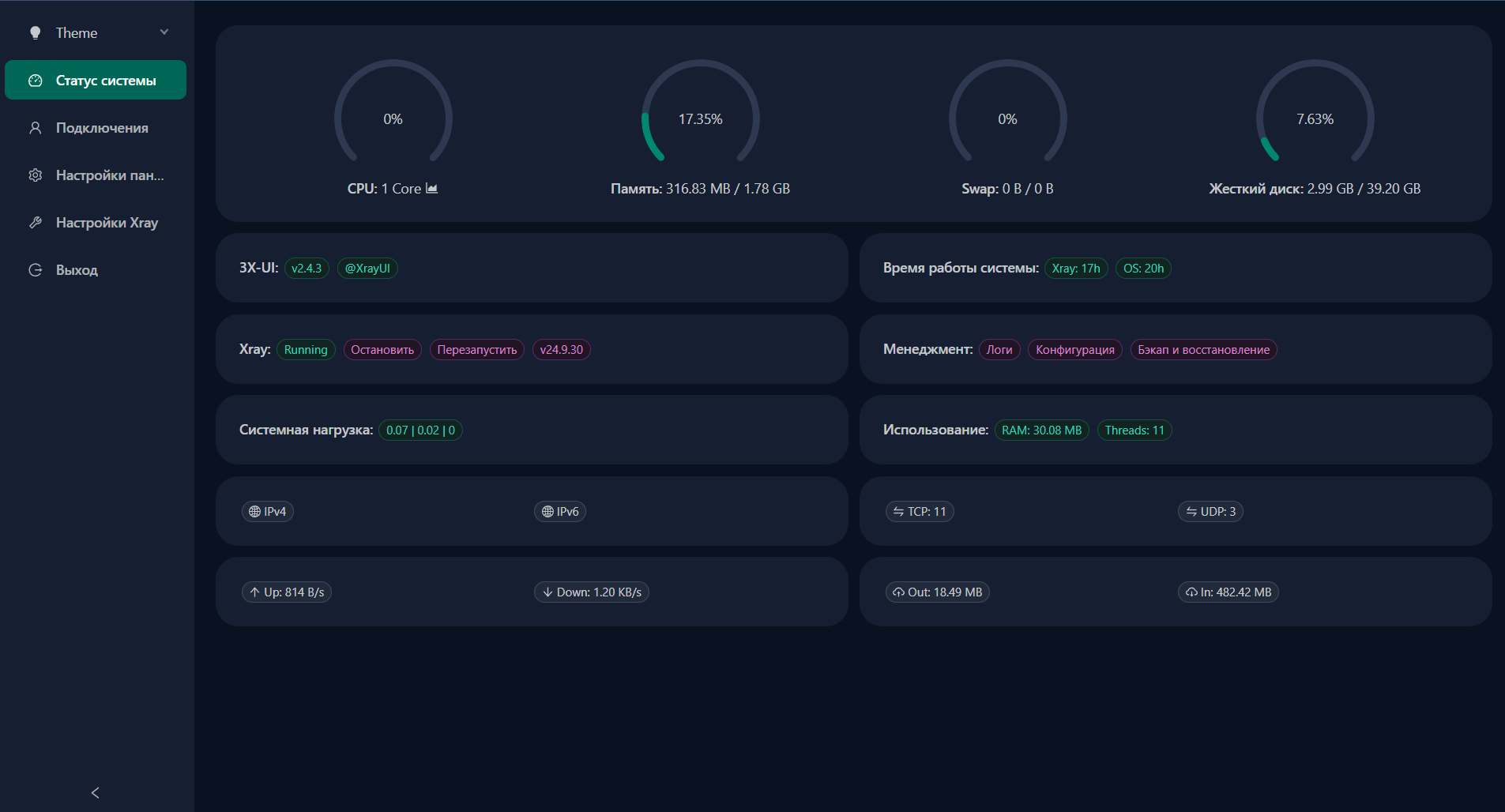
Task: Show the IPv6 address tag
Action: [x=560, y=511]
